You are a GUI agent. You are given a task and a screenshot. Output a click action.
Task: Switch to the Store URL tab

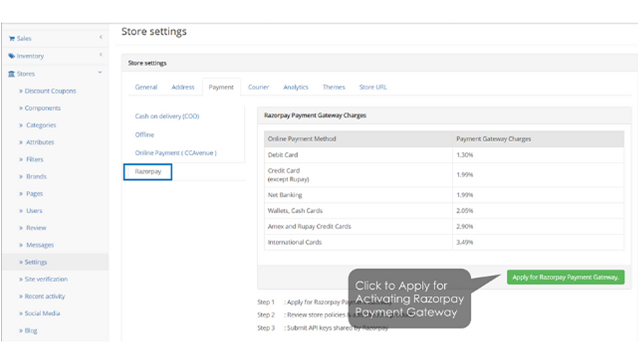tap(373, 87)
